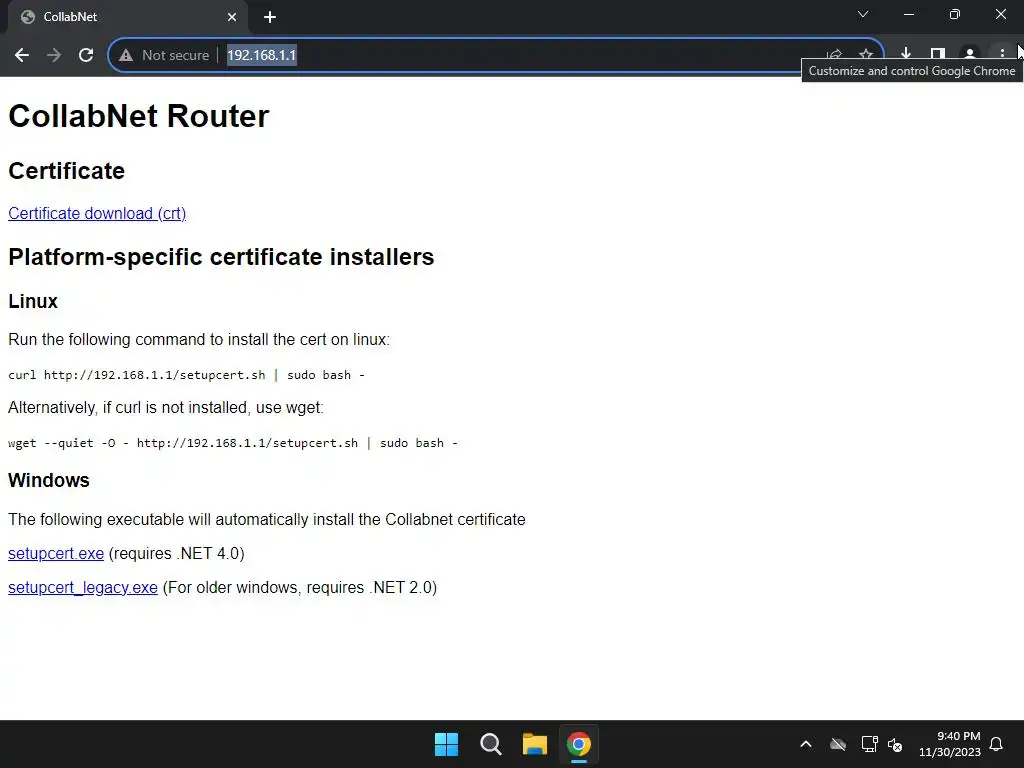The height and width of the screenshot is (768, 1024).
Task: Open network status tray icon
Action: point(869,744)
